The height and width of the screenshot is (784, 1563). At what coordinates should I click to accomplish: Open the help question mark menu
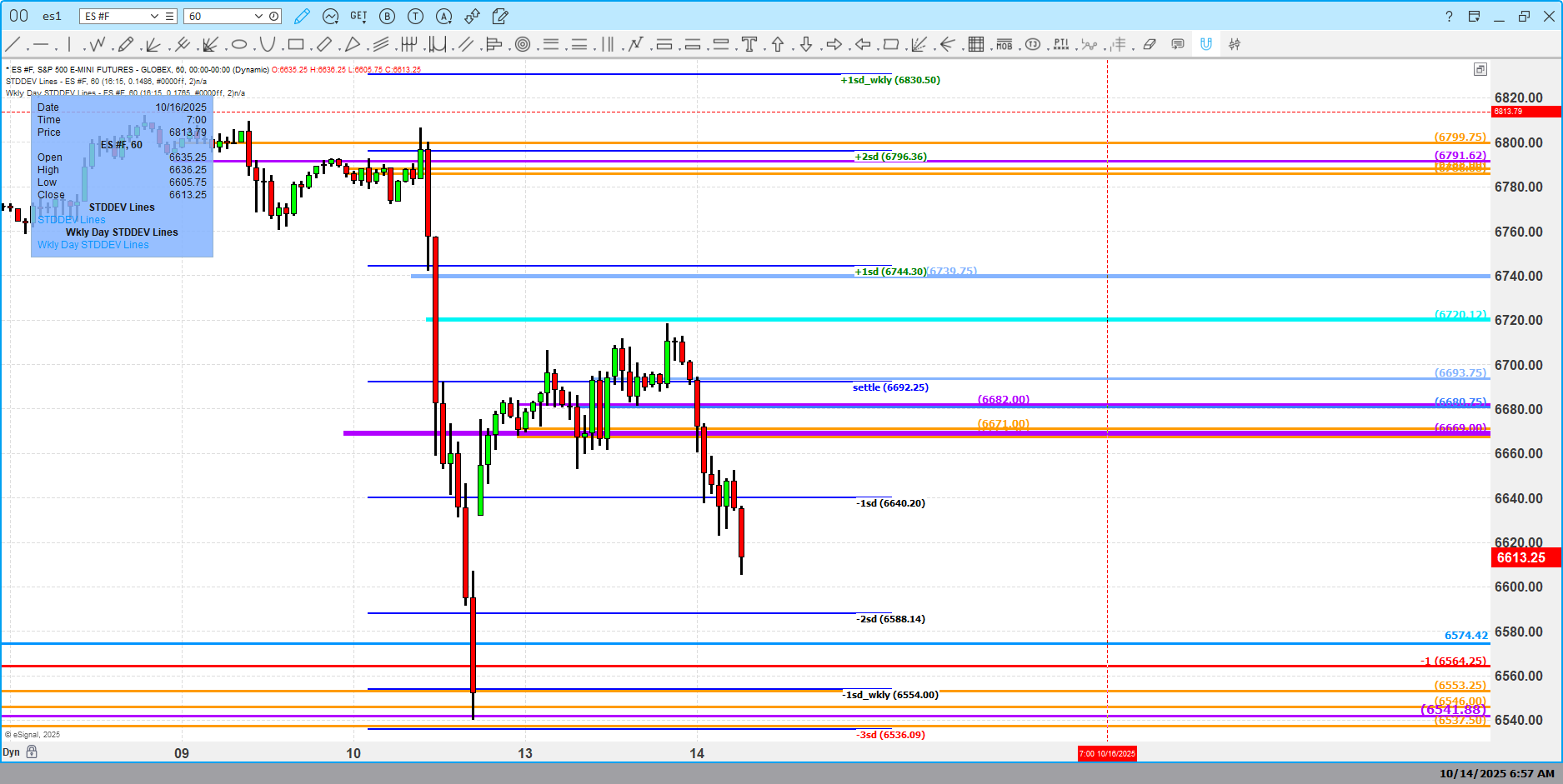click(1449, 16)
